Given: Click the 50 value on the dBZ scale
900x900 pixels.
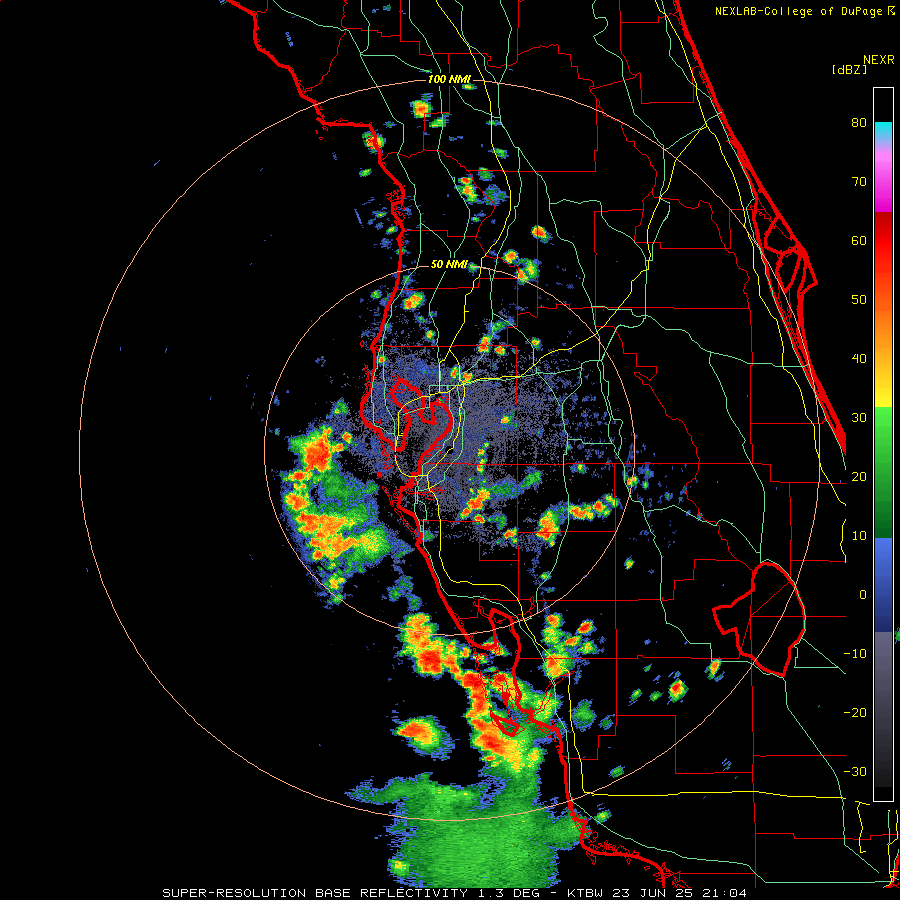Looking at the screenshot, I should coord(859,300).
